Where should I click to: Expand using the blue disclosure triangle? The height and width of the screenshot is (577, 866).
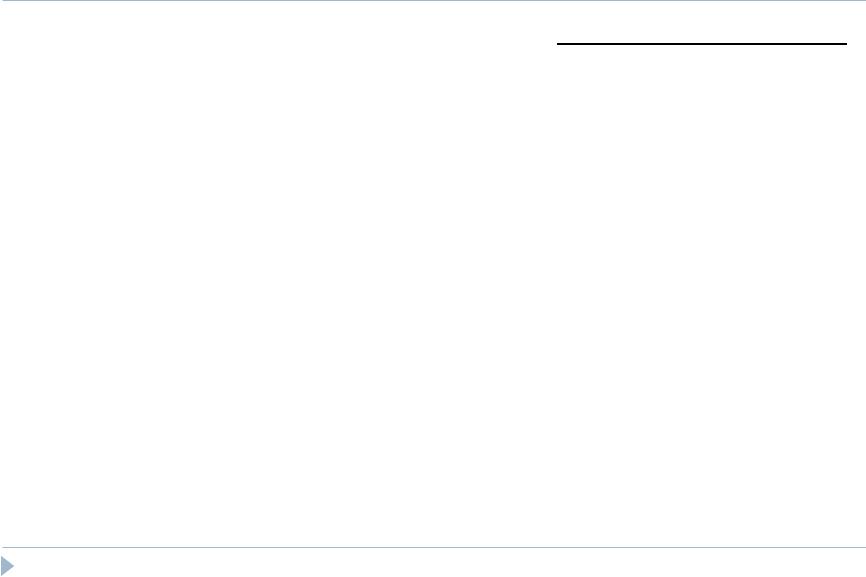(x=7, y=566)
